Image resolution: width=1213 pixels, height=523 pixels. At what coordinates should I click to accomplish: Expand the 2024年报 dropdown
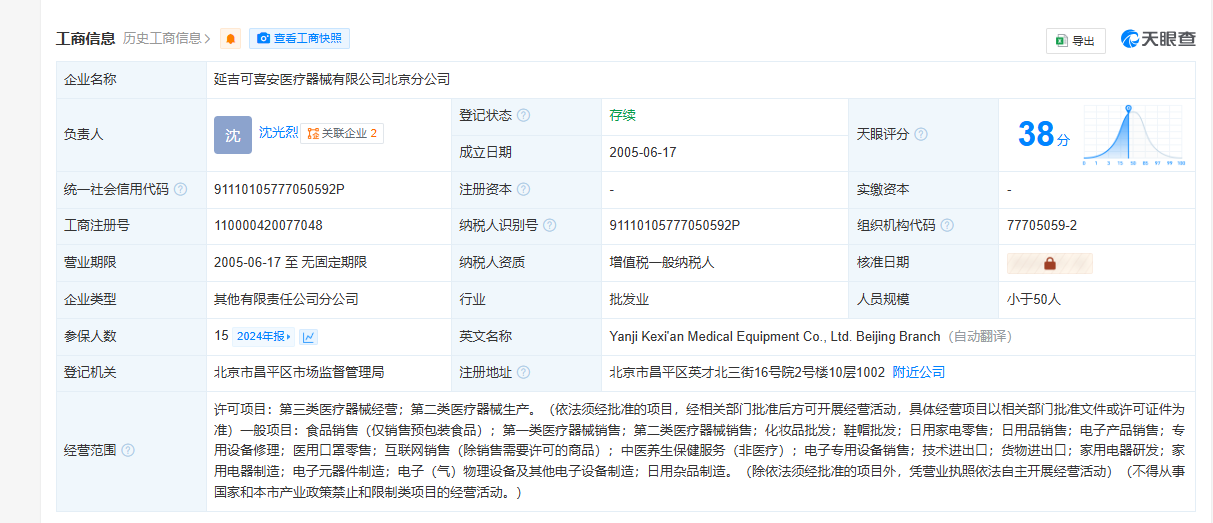point(265,336)
